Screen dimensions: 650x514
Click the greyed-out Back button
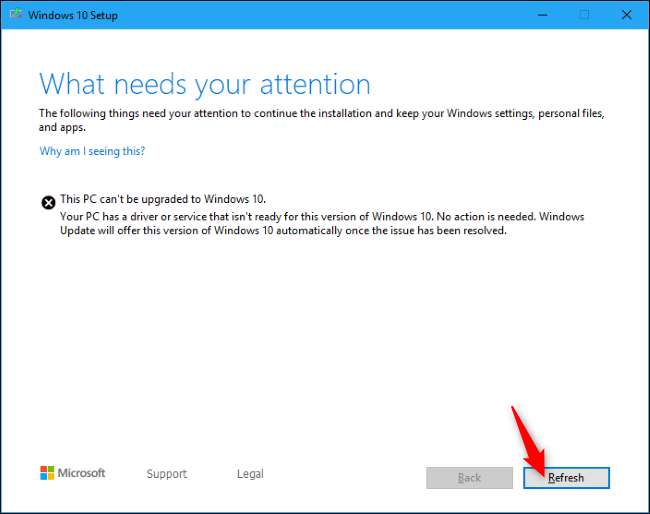pyautogui.click(x=469, y=478)
